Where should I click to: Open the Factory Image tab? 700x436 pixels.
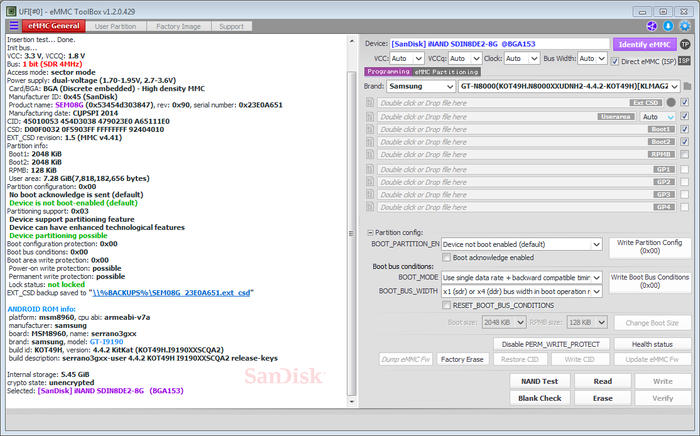(x=177, y=25)
